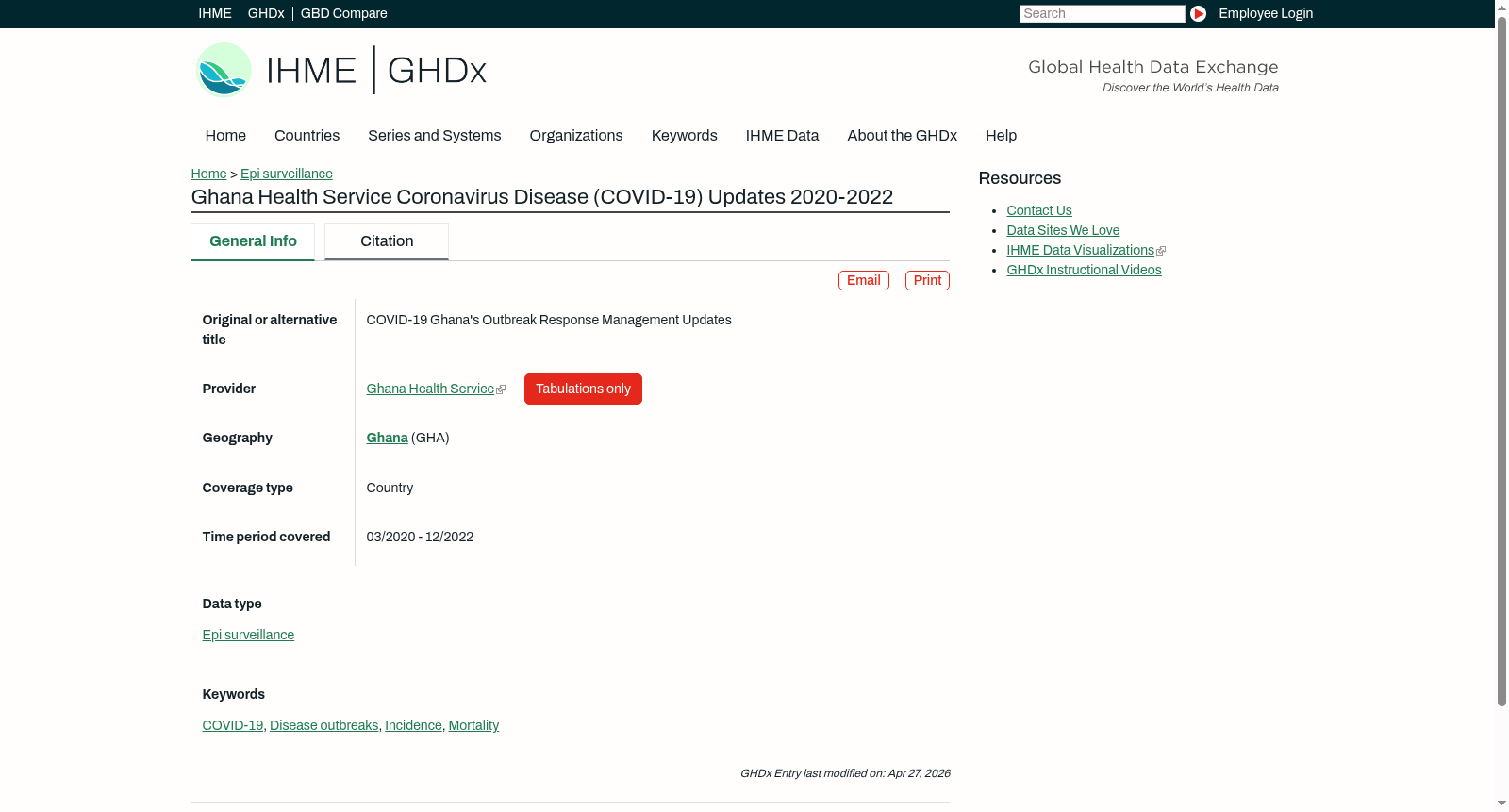
Task: Open Data Sites We Love link
Action: [x=1063, y=230]
